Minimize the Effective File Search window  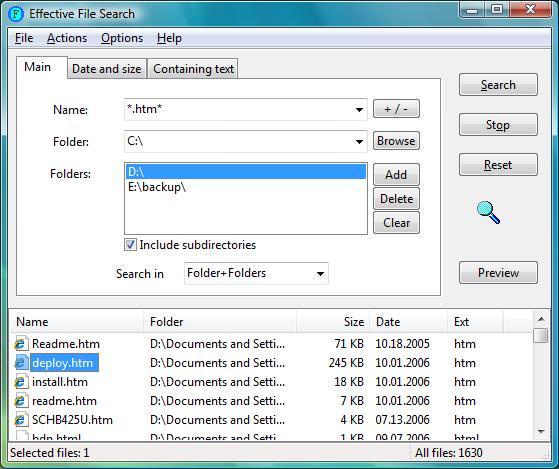472,10
